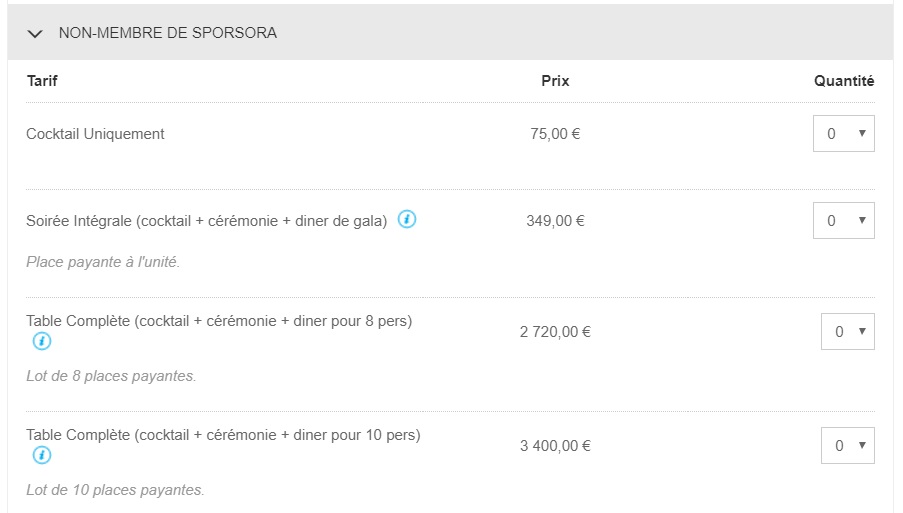Click the 349,00 € price
Image resolution: width=903 pixels, height=513 pixels.
tap(555, 221)
